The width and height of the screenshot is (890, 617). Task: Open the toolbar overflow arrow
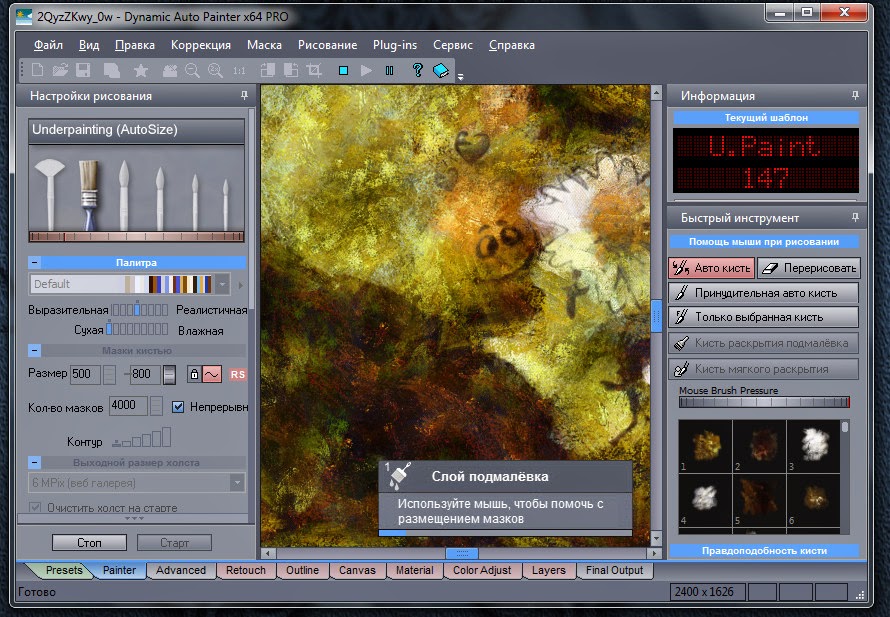pyautogui.click(x=460, y=76)
